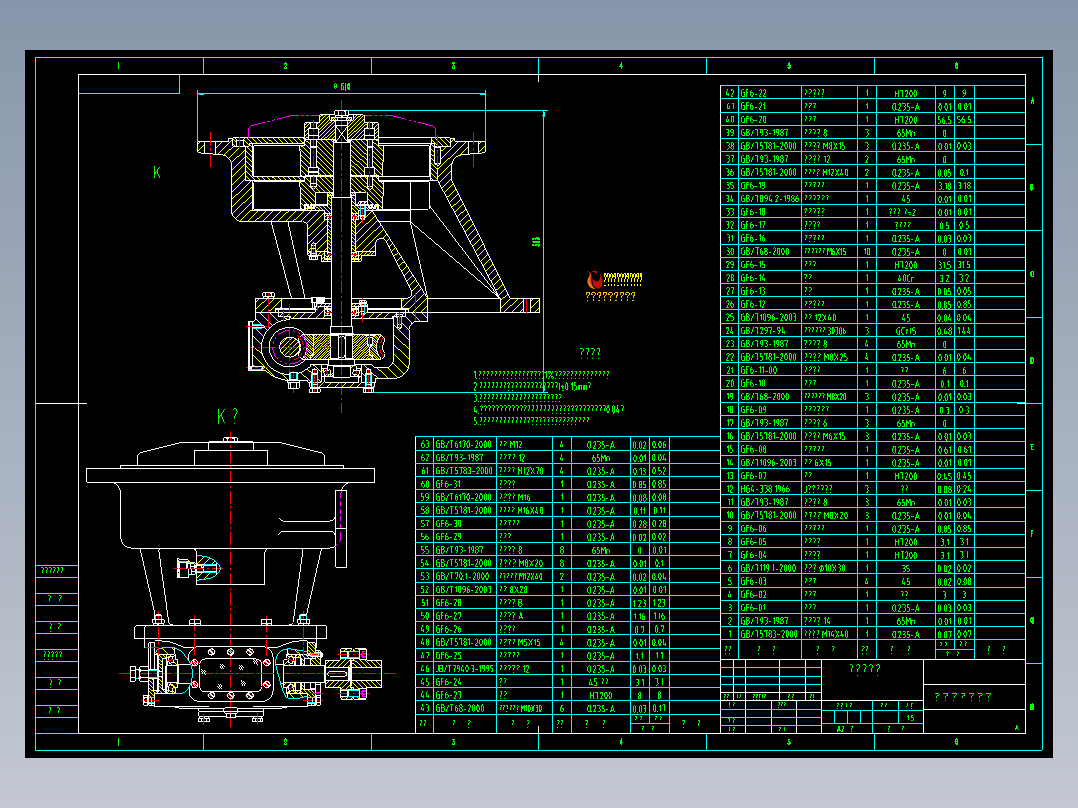Select the GF6-23 part code cell
Image resolution: width=1078 pixels, height=808 pixels.
tap(464, 695)
